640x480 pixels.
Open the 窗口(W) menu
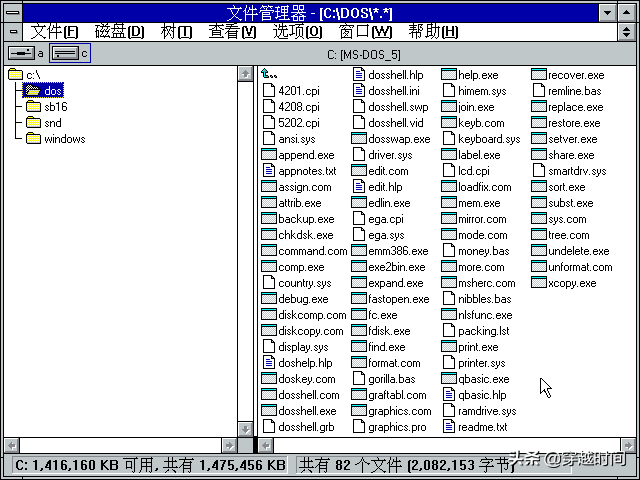click(x=365, y=31)
